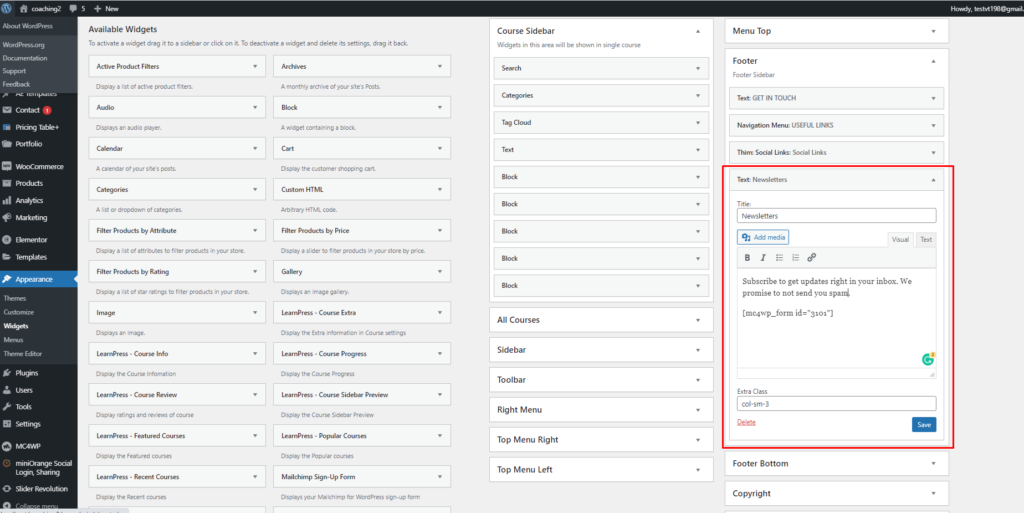
Task: Open WooCommerce in admin sidebar
Action: point(39,166)
